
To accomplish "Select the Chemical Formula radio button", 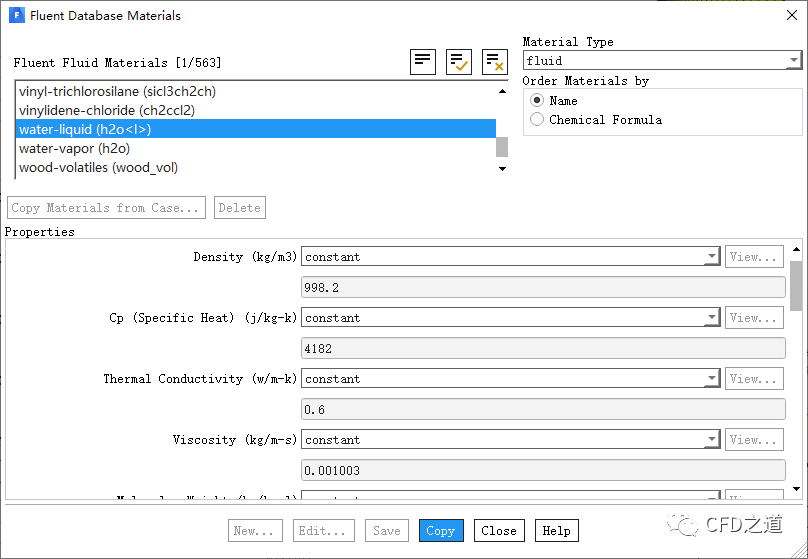I will point(538,120).
